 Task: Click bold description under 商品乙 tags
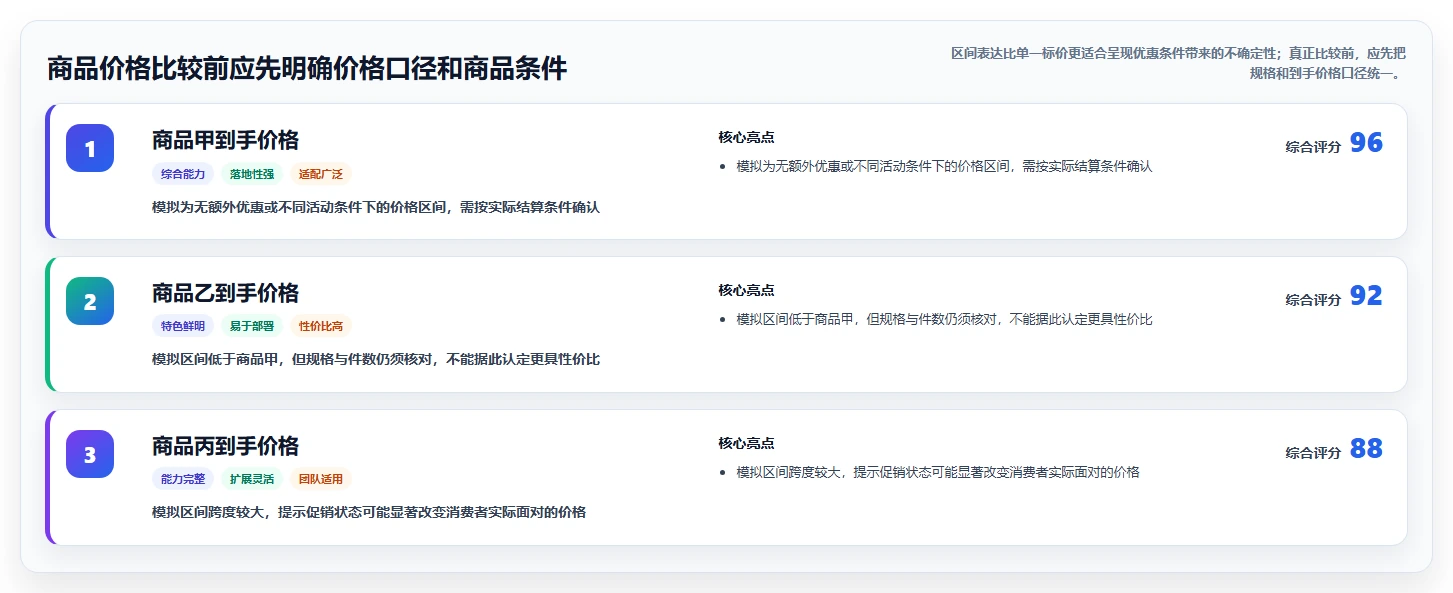[x=376, y=359]
